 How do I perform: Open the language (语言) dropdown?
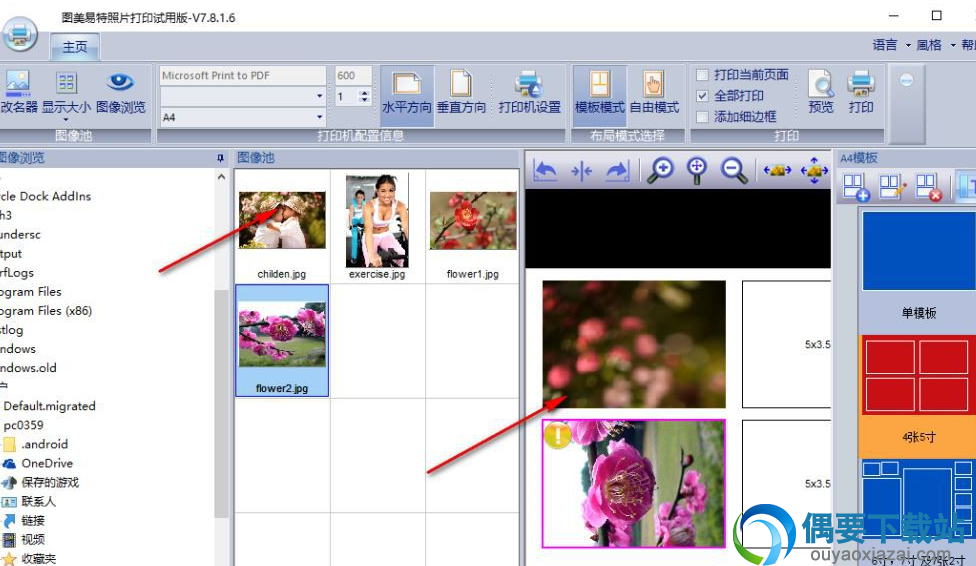[891, 45]
